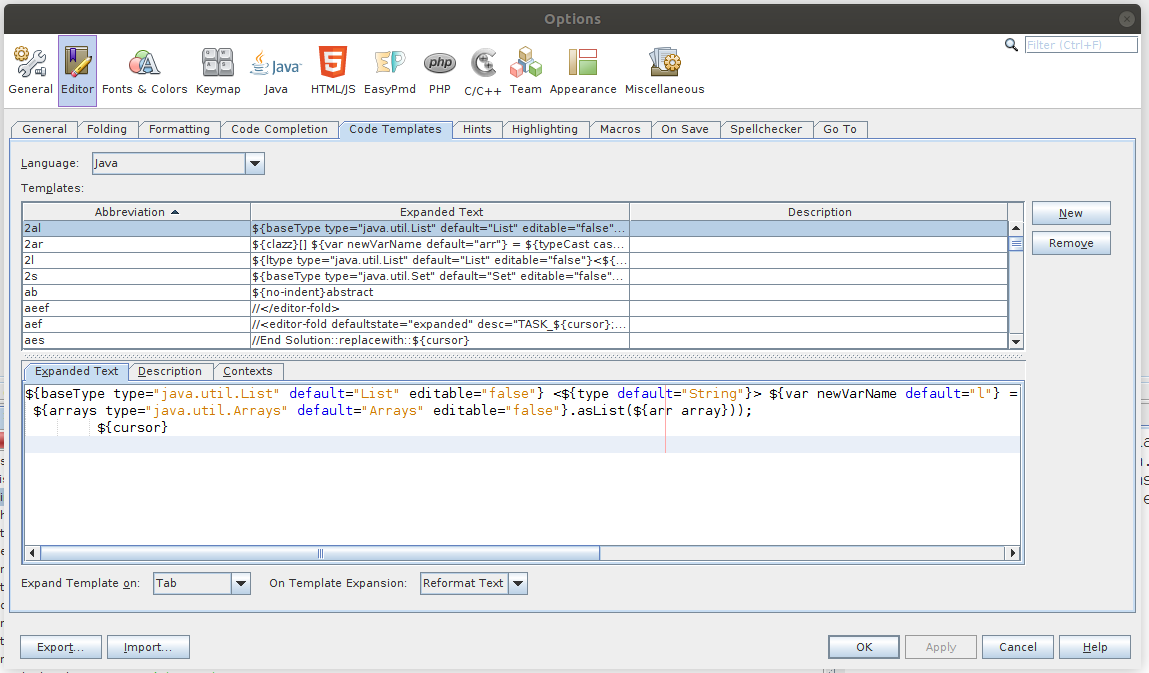Click the Export... button
This screenshot has width=1149, height=673.
pos(61,647)
